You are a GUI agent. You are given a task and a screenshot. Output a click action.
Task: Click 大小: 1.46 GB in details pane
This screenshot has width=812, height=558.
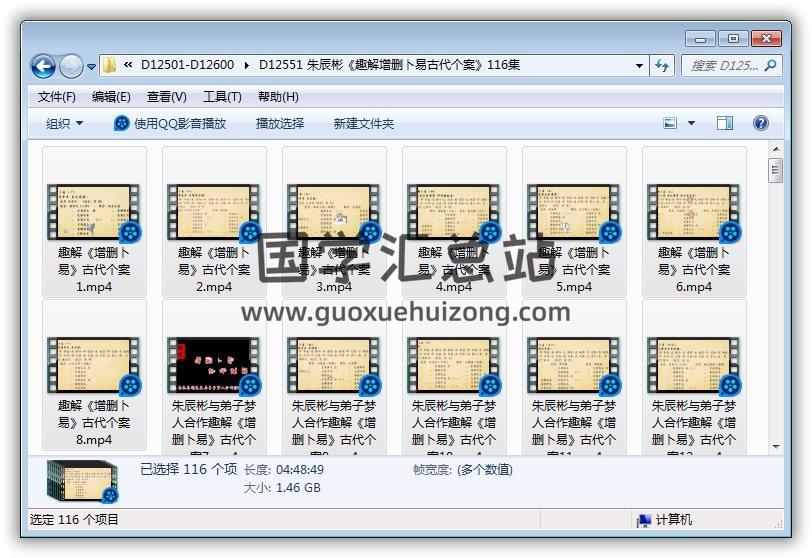[x=282, y=488]
